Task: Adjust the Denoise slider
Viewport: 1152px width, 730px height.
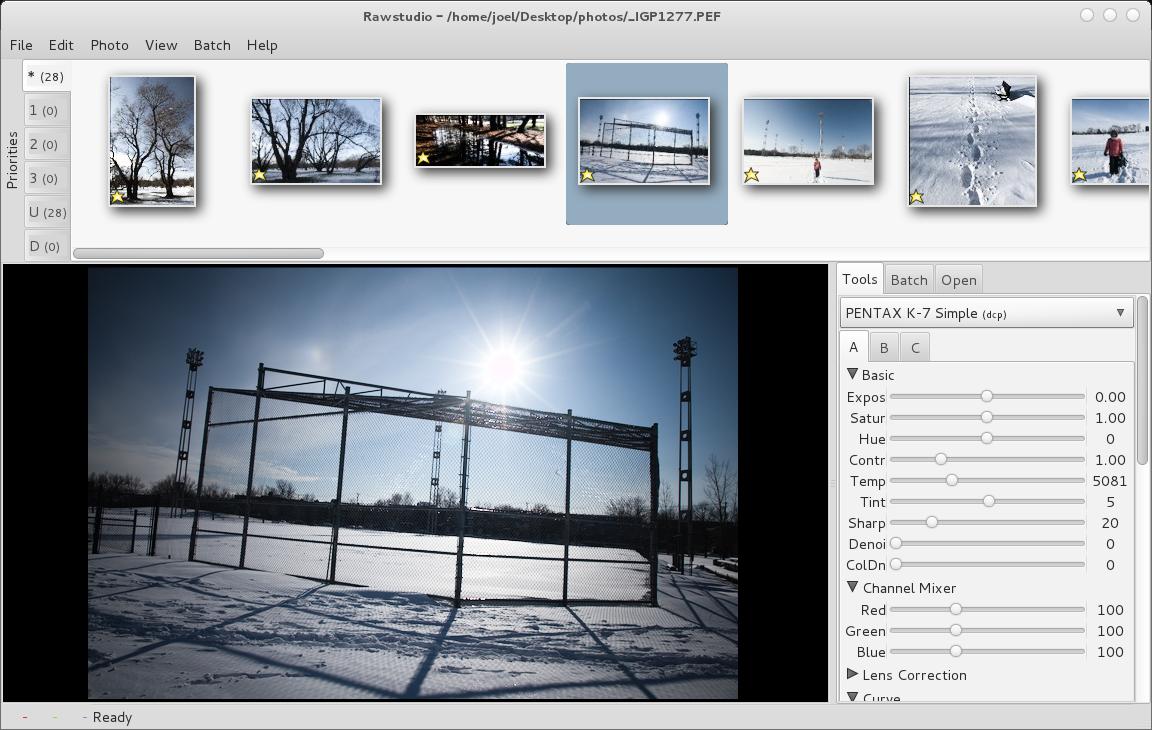Action: tap(987, 543)
